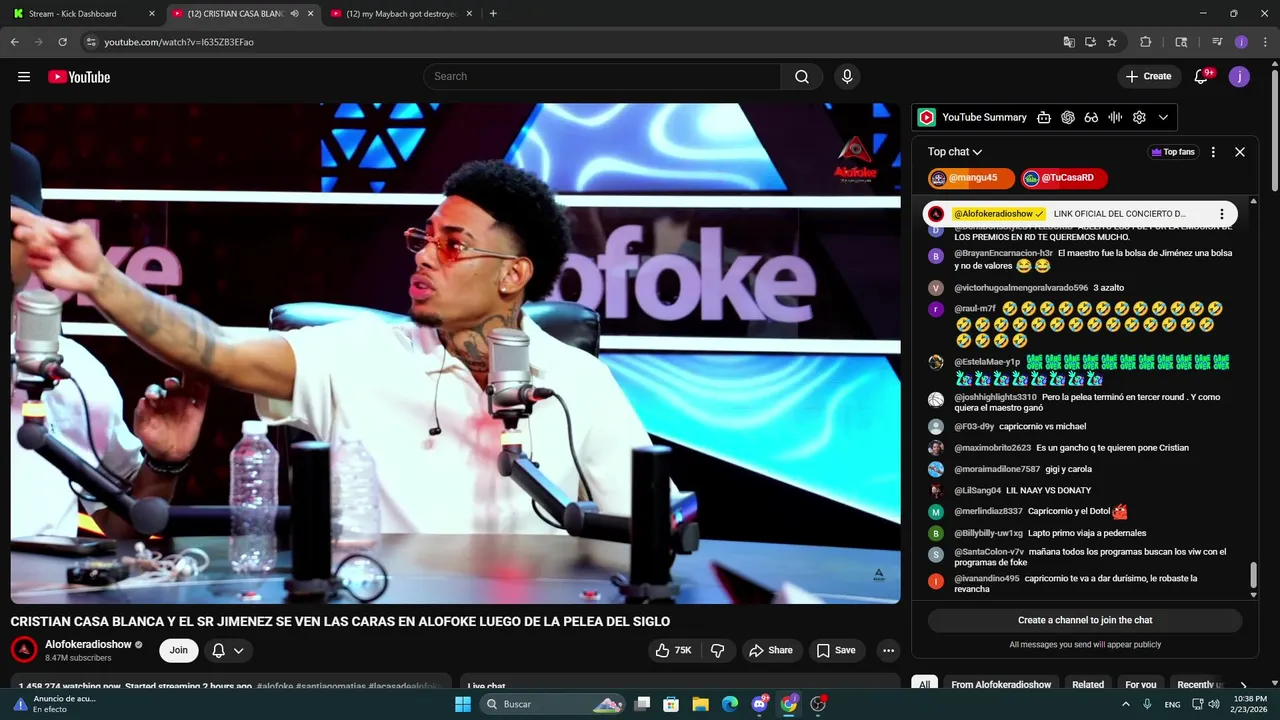The width and height of the screenshot is (1280, 720).
Task: Click the YouTube Summary robot icon
Action: (x=1044, y=117)
